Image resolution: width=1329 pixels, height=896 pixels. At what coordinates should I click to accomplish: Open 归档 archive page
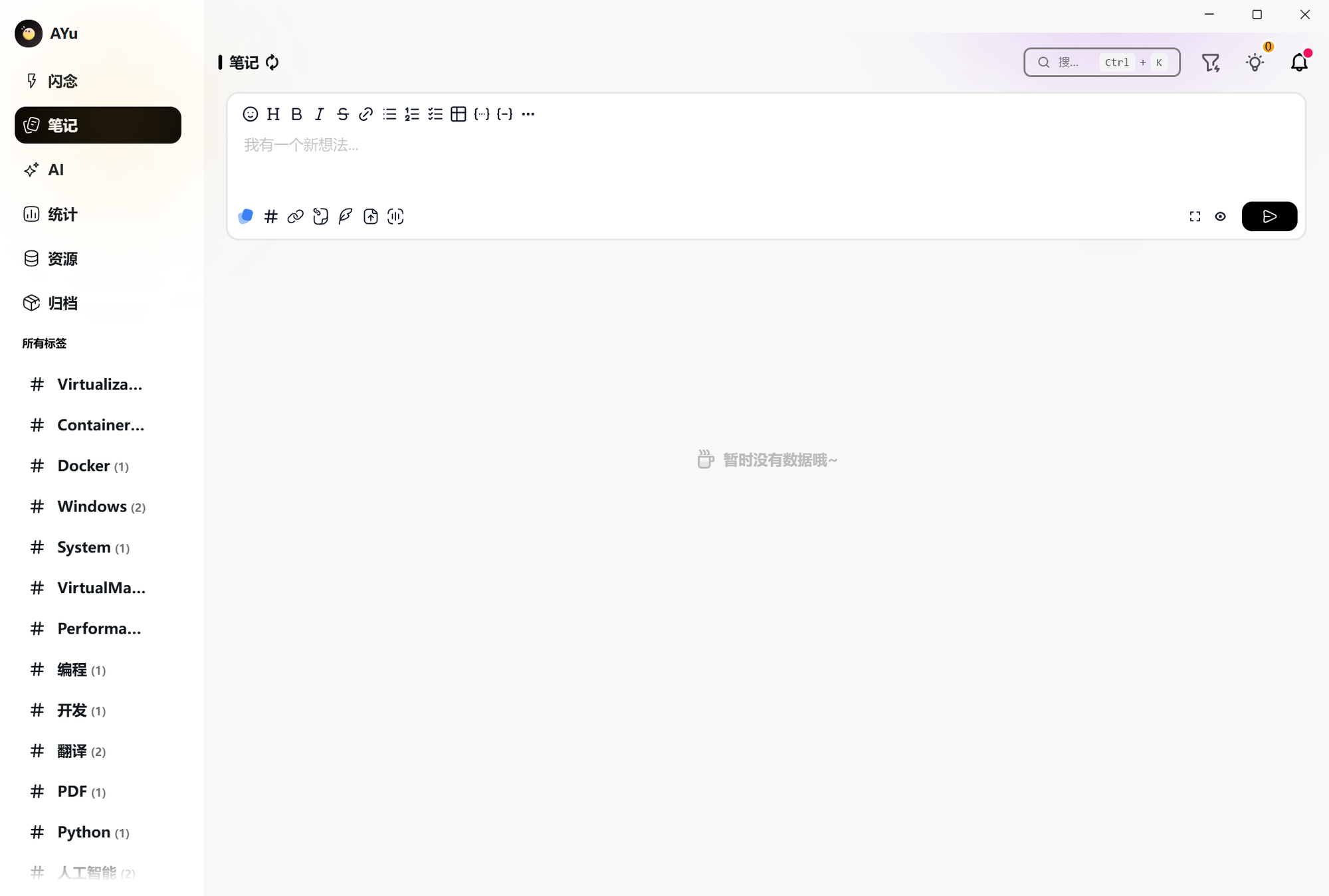[x=98, y=303]
